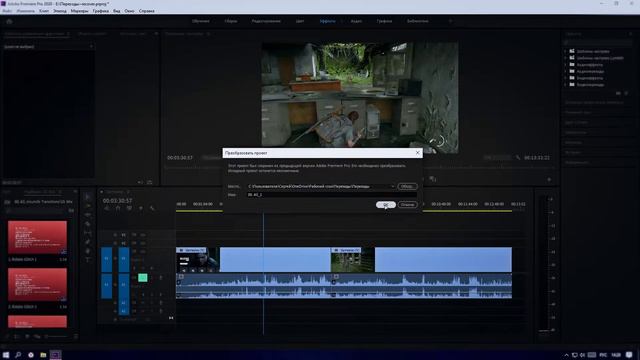Open timeline display settings wrench
640x360 pixels.
pos(152,208)
